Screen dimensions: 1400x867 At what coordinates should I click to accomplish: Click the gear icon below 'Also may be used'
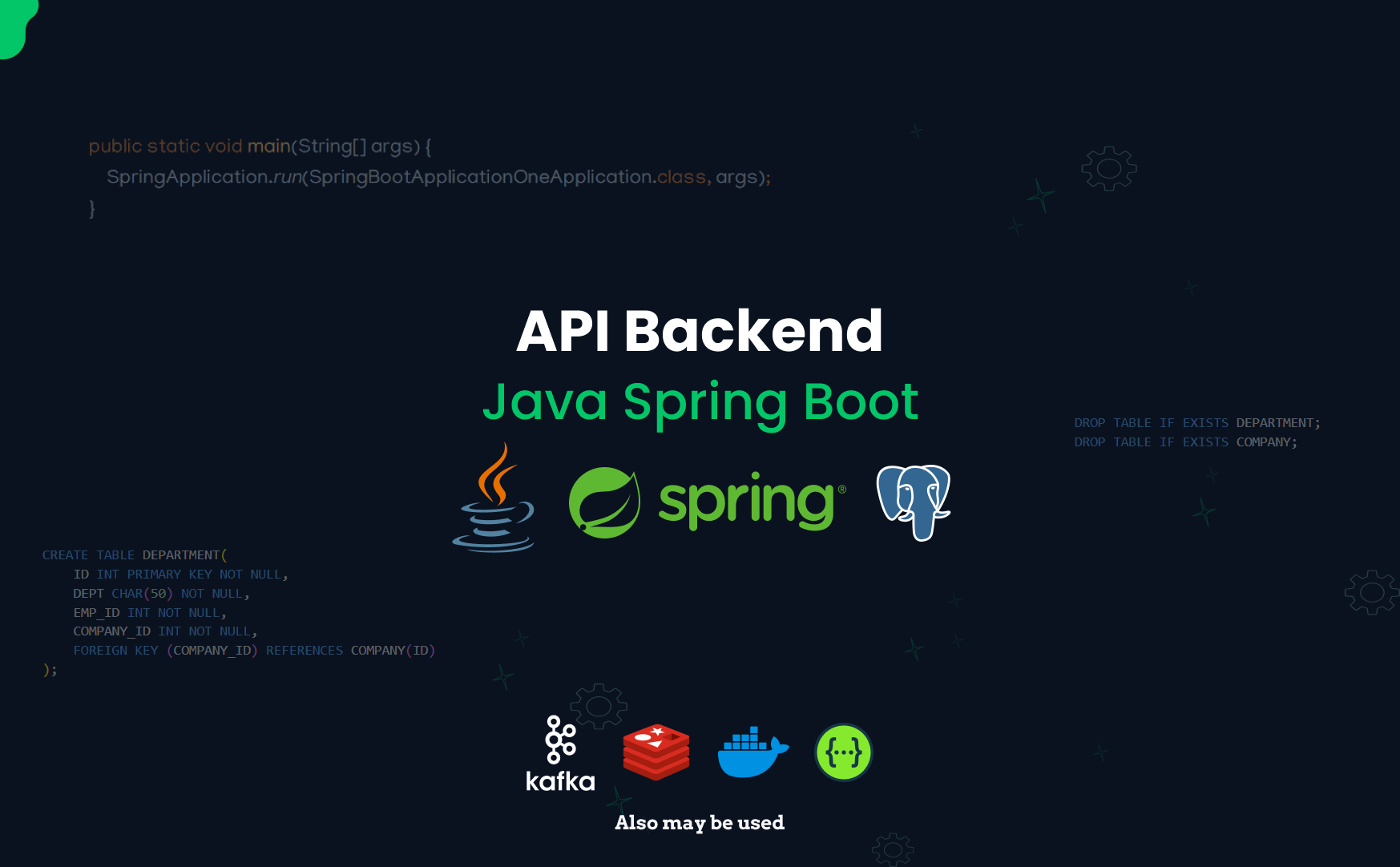[x=893, y=849]
